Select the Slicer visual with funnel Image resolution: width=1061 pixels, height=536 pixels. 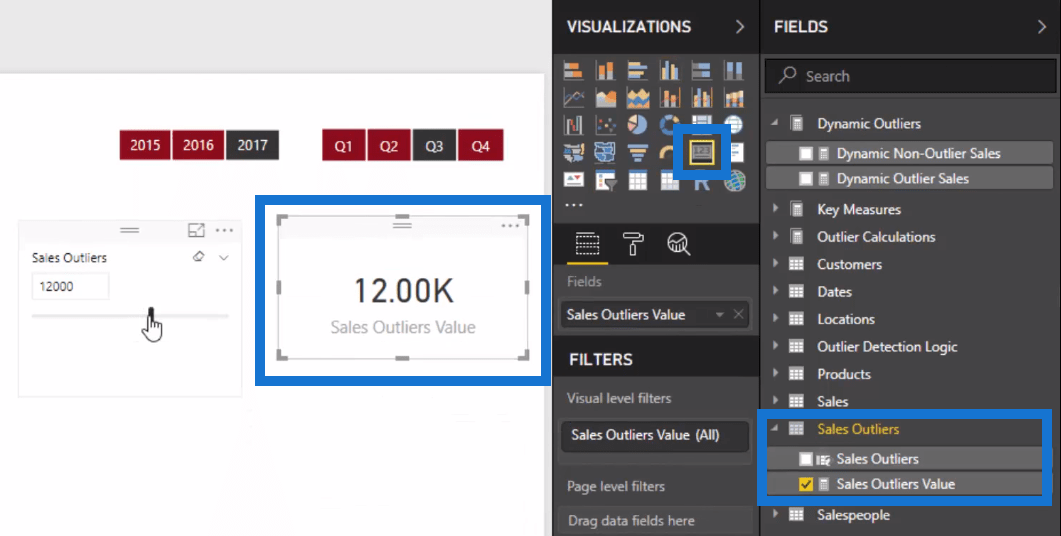[605, 180]
